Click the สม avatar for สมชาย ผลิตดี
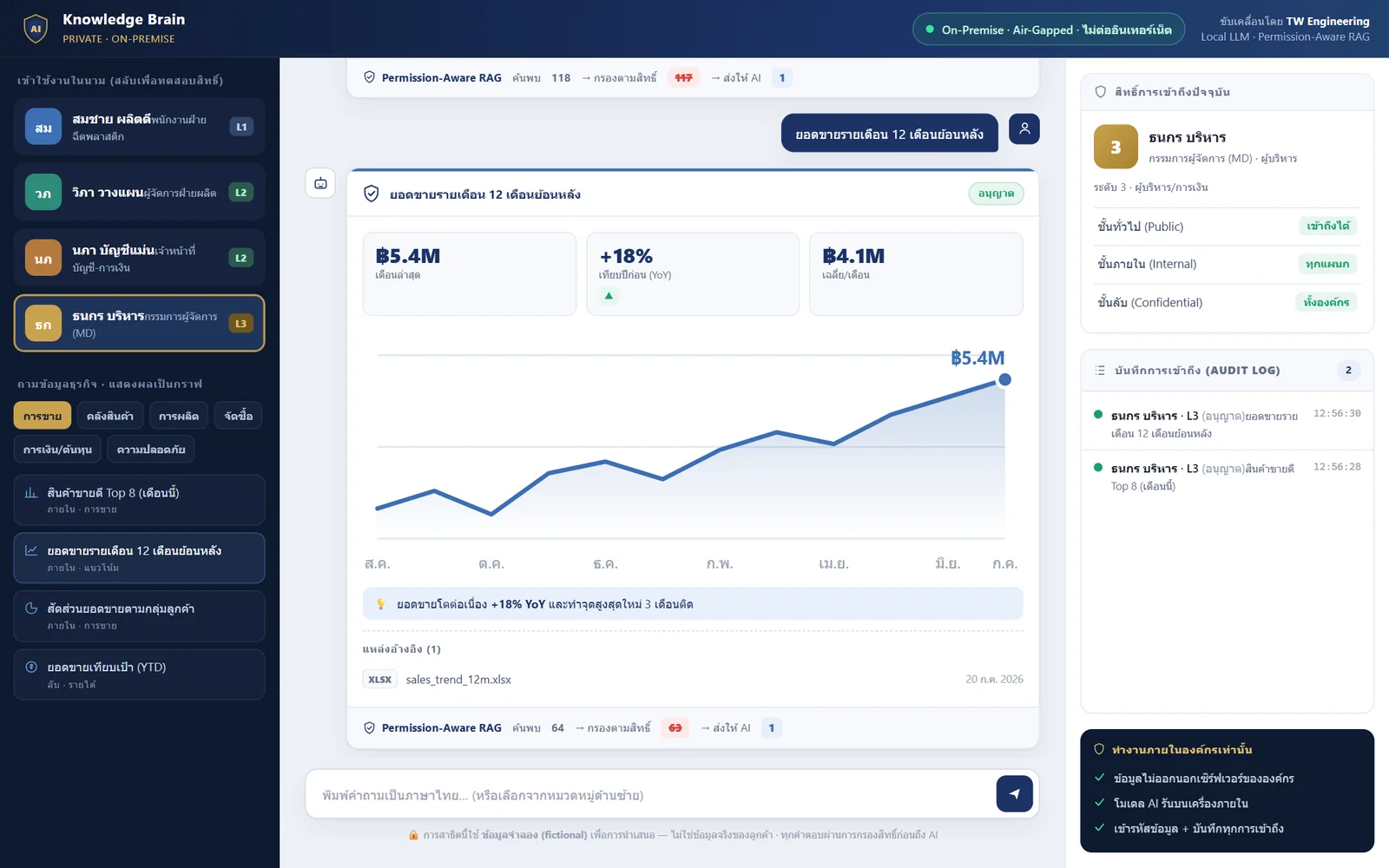This screenshot has width=1389, height=868. coord(43,127)
